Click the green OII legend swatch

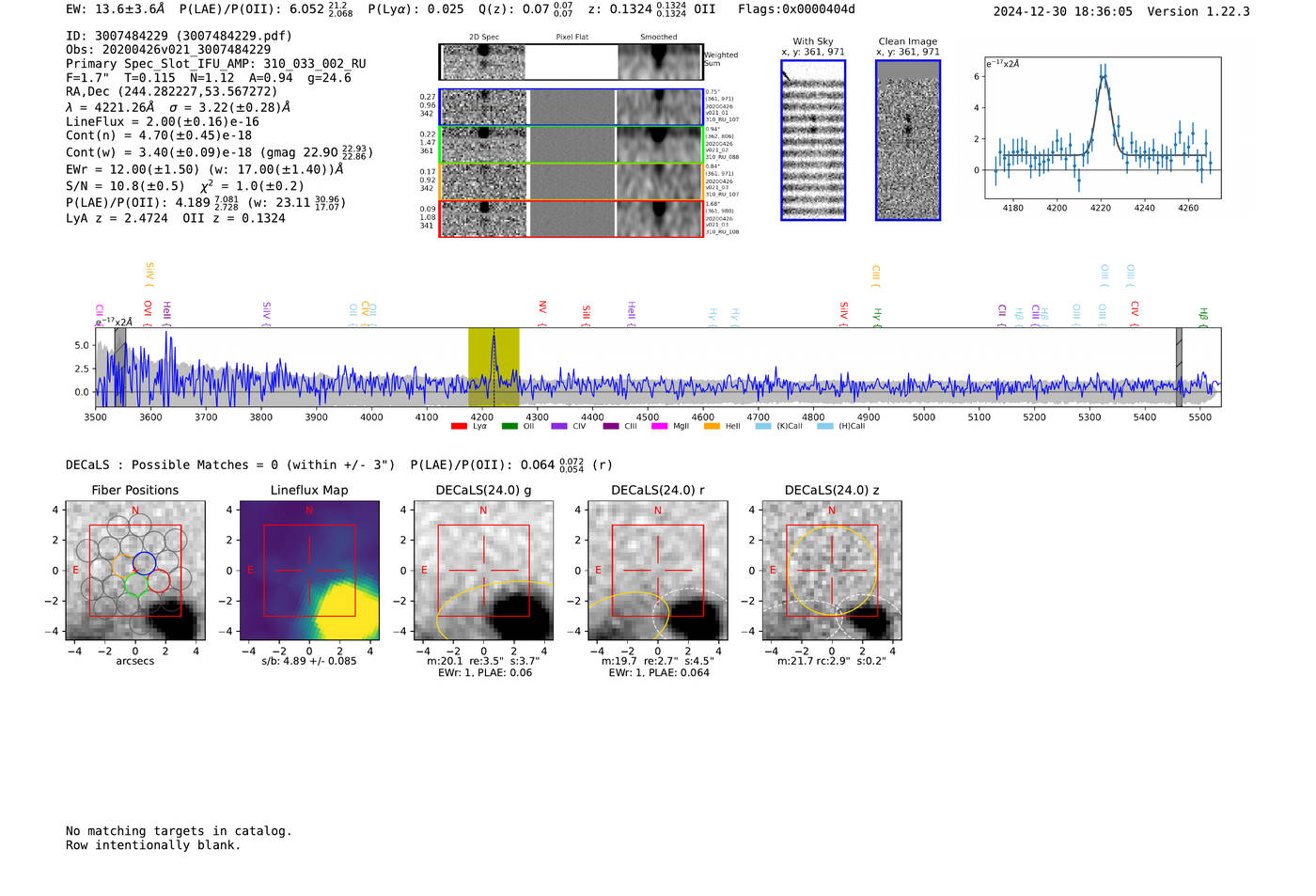pyautogui.click(x=509, y=426)
